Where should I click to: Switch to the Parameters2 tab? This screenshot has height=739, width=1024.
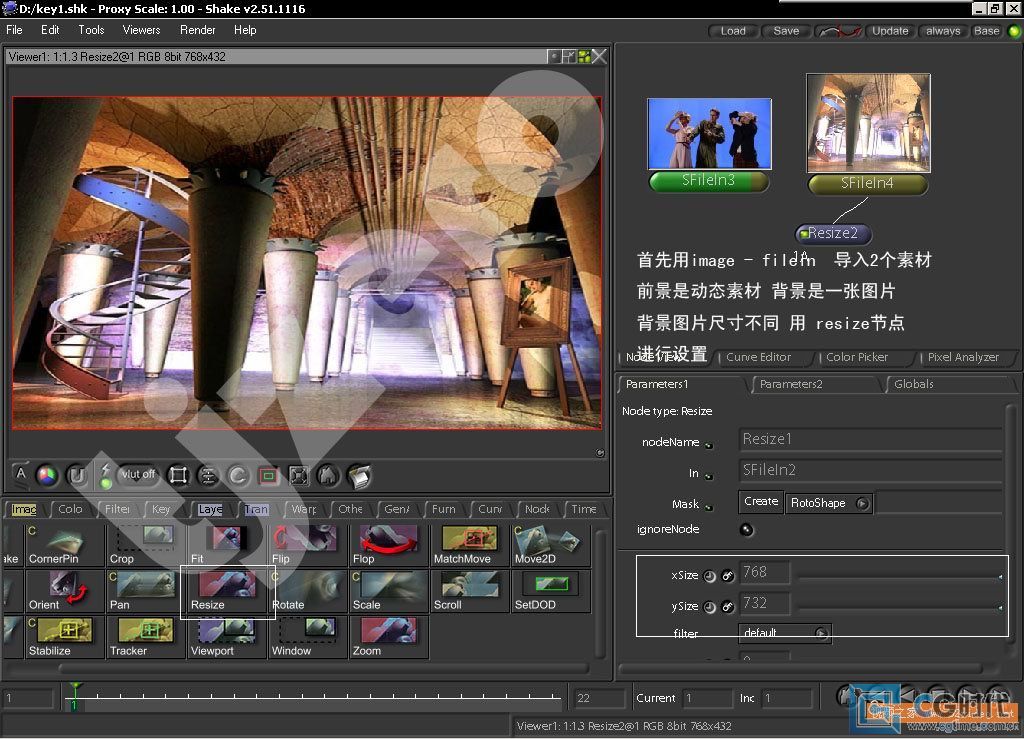(791, 384)
